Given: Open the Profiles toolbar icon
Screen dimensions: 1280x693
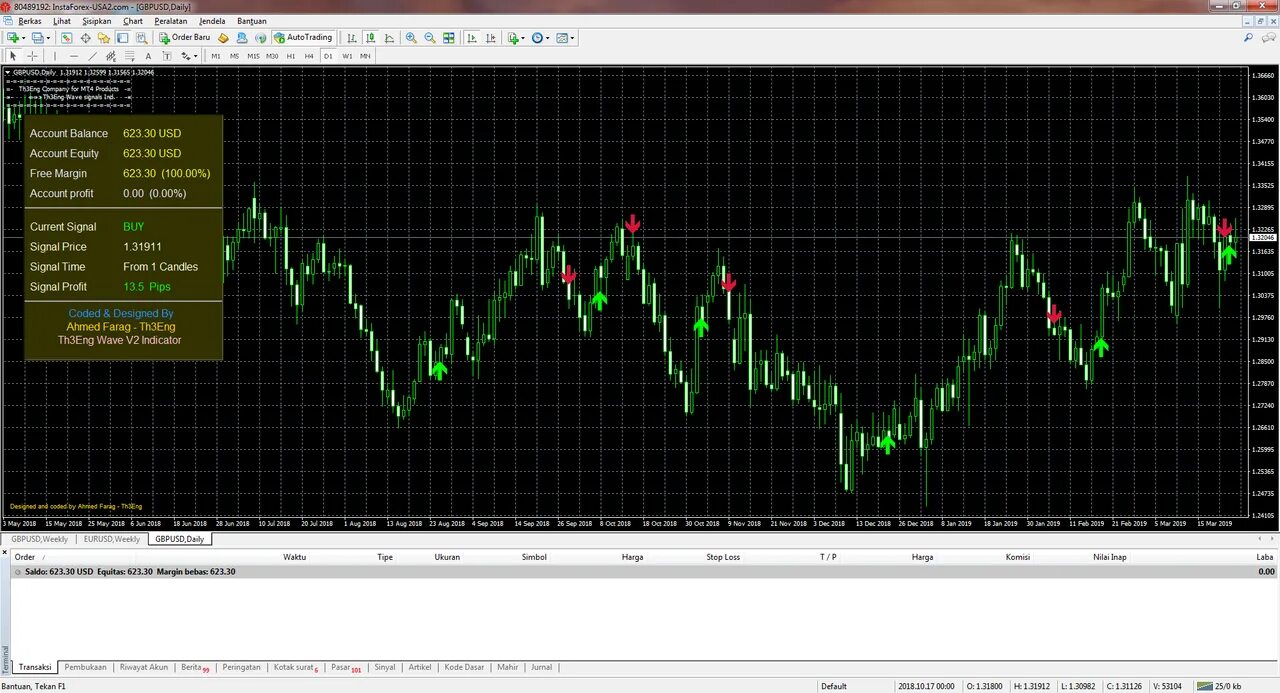Looking at the screenshot, I should 38,38.
